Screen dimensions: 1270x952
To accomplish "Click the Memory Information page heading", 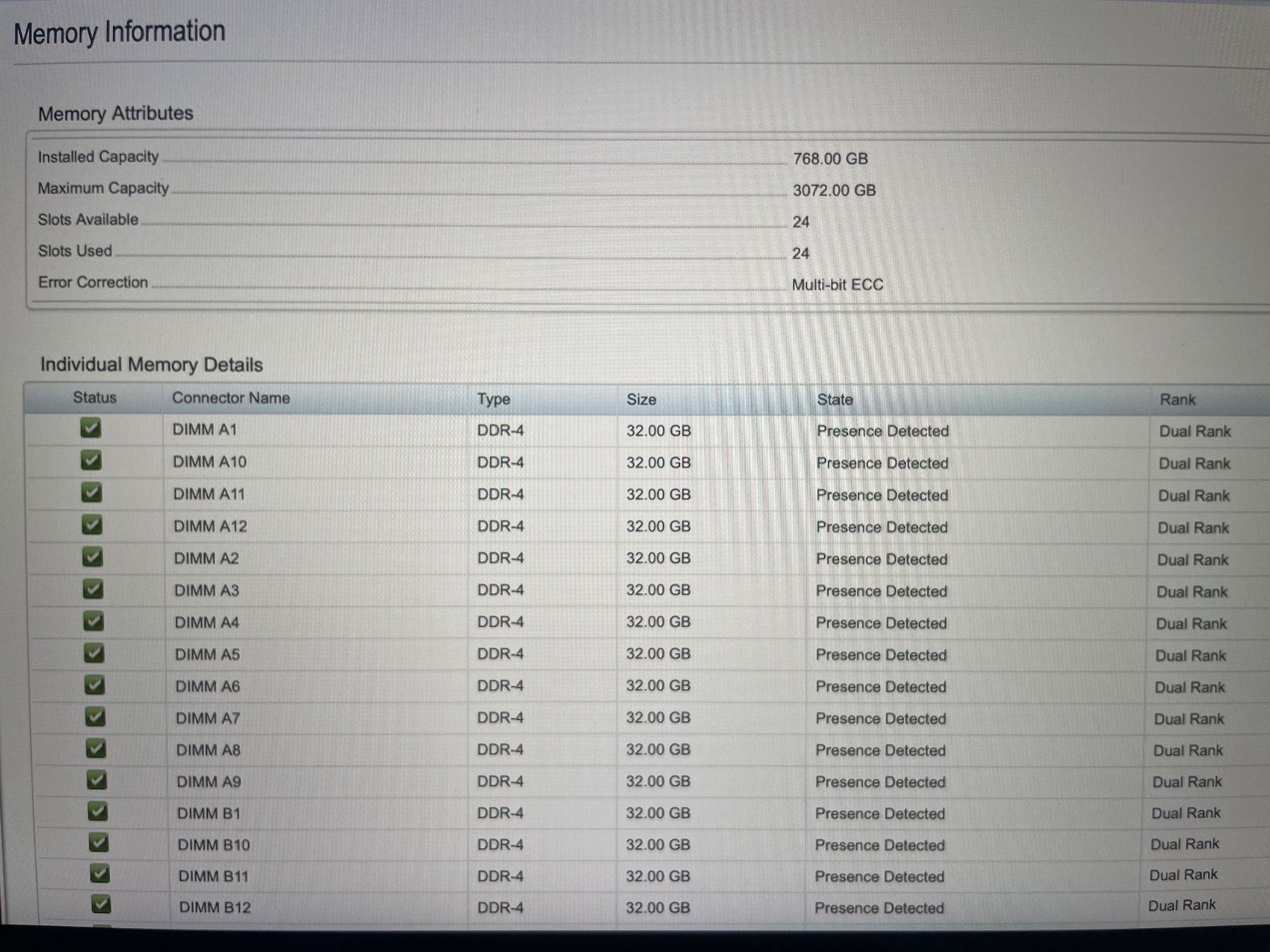I will point(119,32).
